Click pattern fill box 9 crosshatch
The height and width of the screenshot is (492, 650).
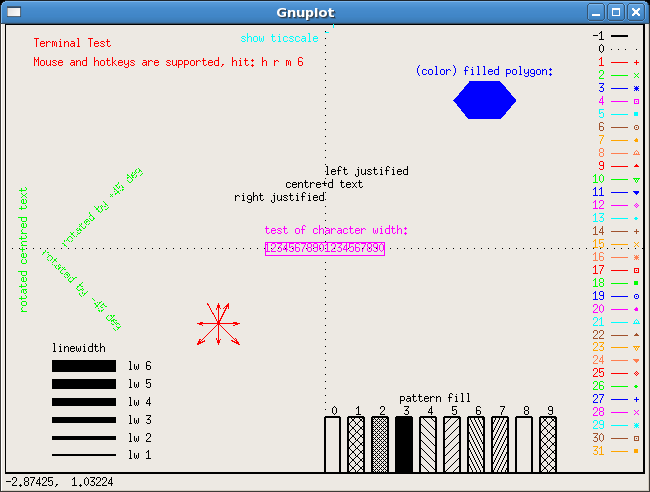coord(548,445)
